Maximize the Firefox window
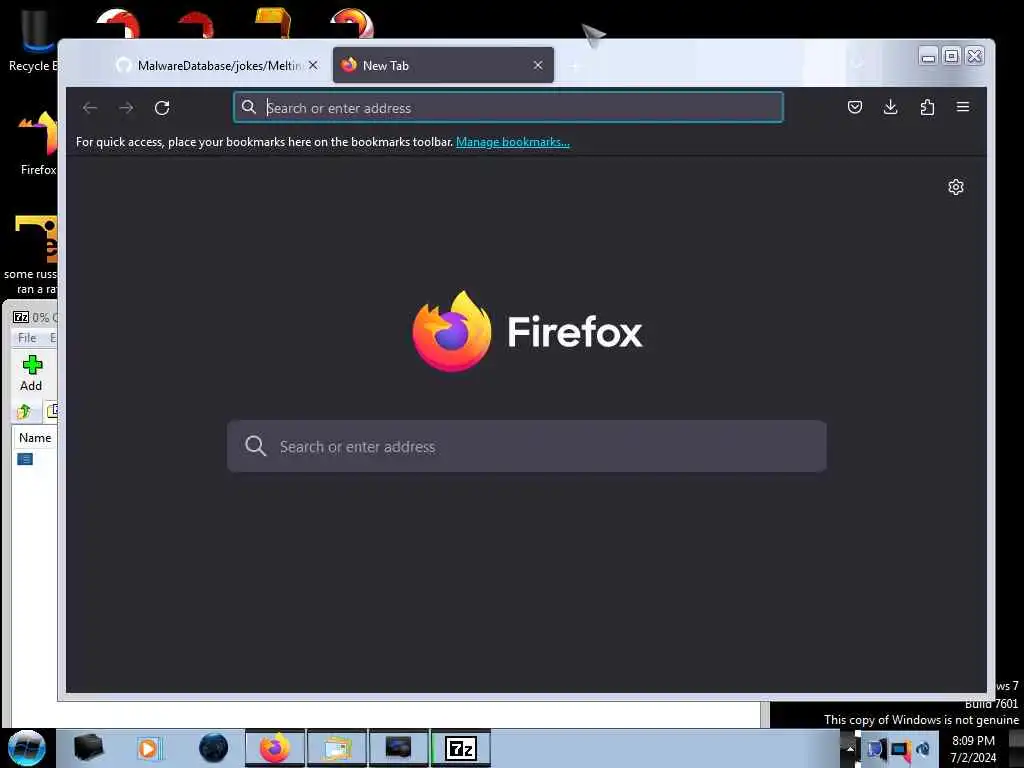 coord(952,57)
